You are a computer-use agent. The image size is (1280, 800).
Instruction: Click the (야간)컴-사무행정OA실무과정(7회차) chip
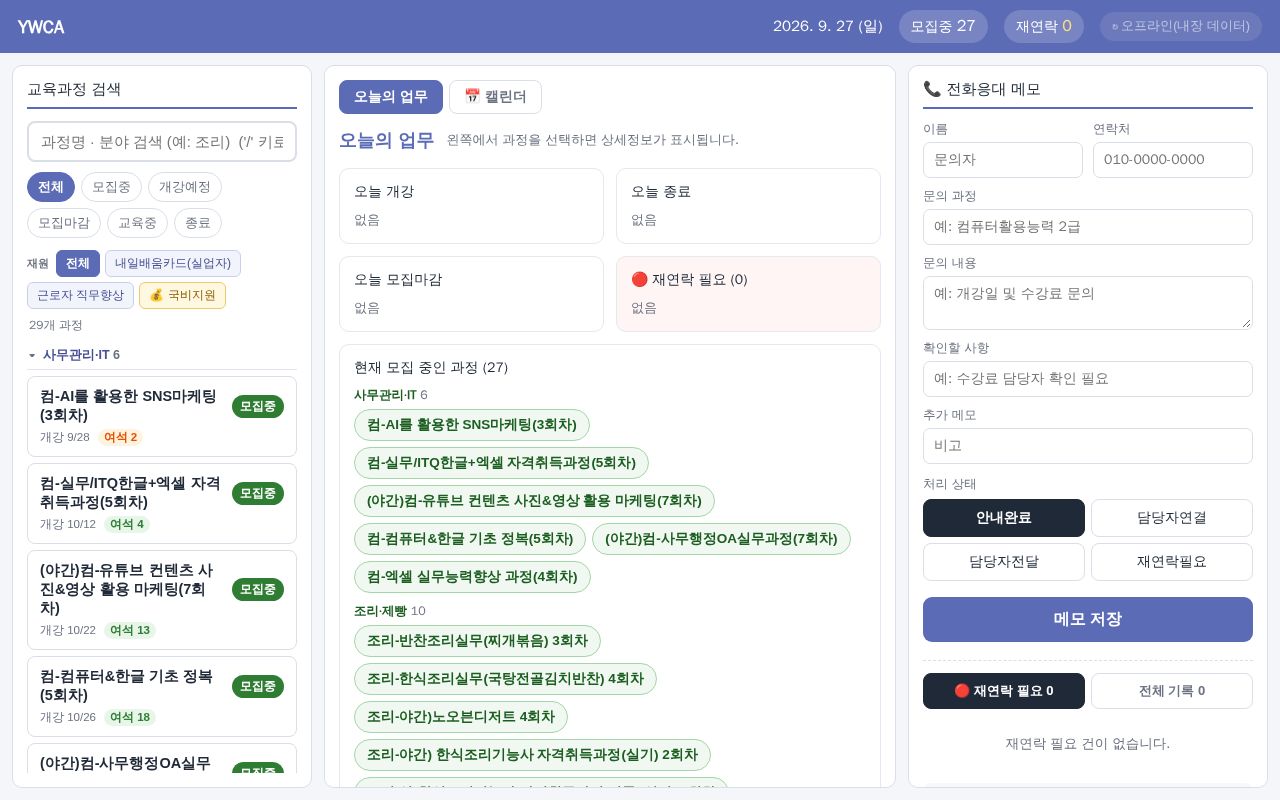[721, 539]
